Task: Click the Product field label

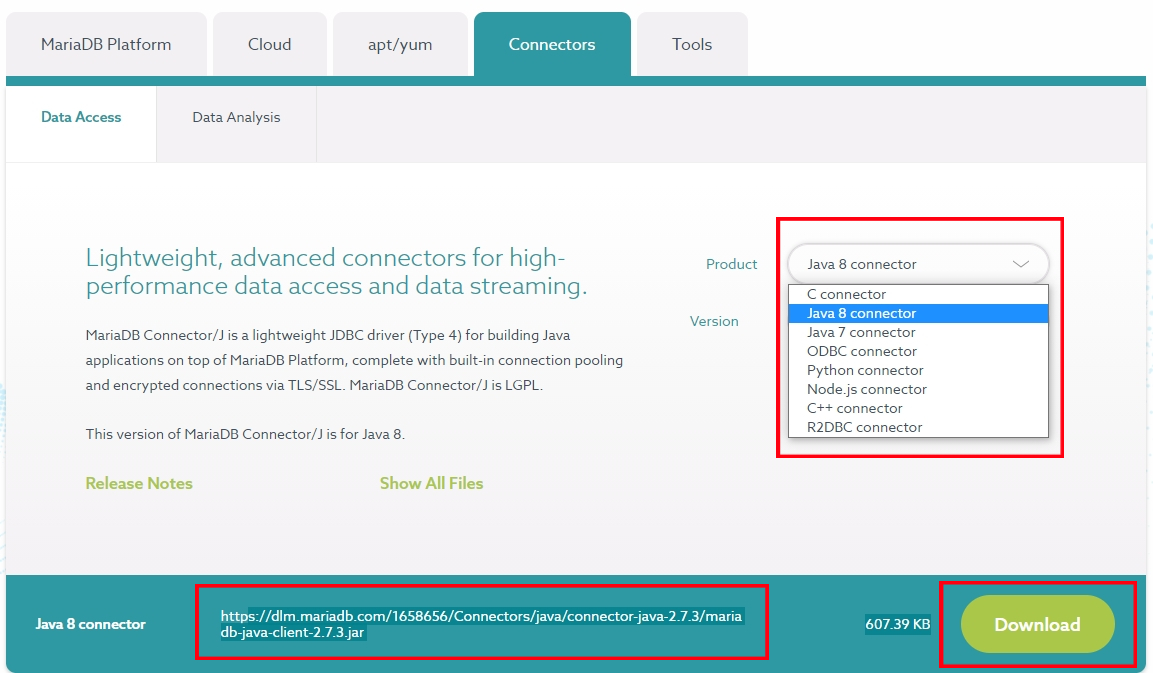Action: [731, 264]
